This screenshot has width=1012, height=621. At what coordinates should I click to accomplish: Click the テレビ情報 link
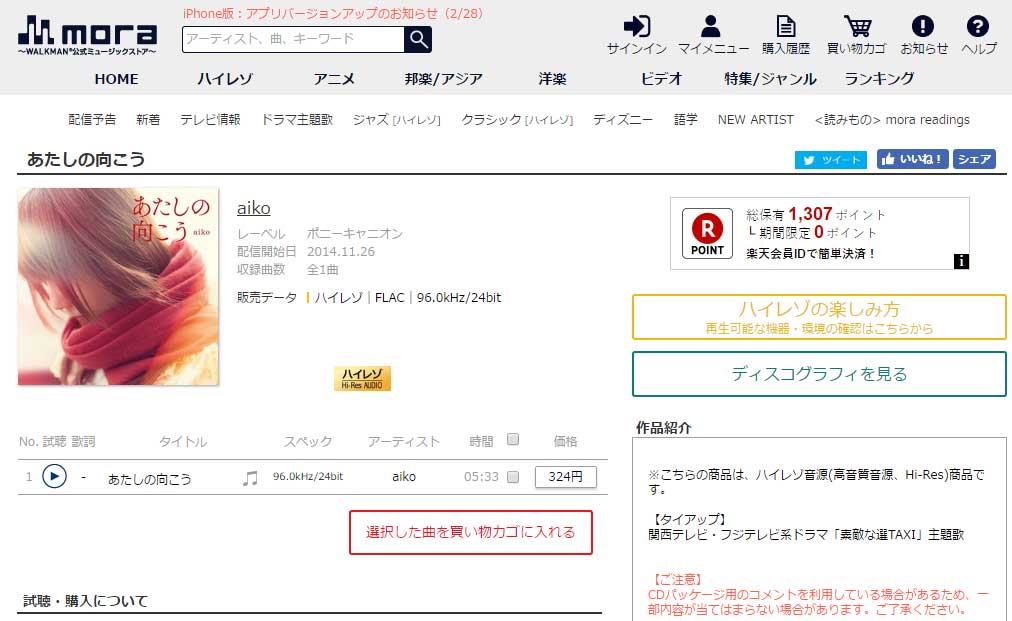tap(210, 119)
